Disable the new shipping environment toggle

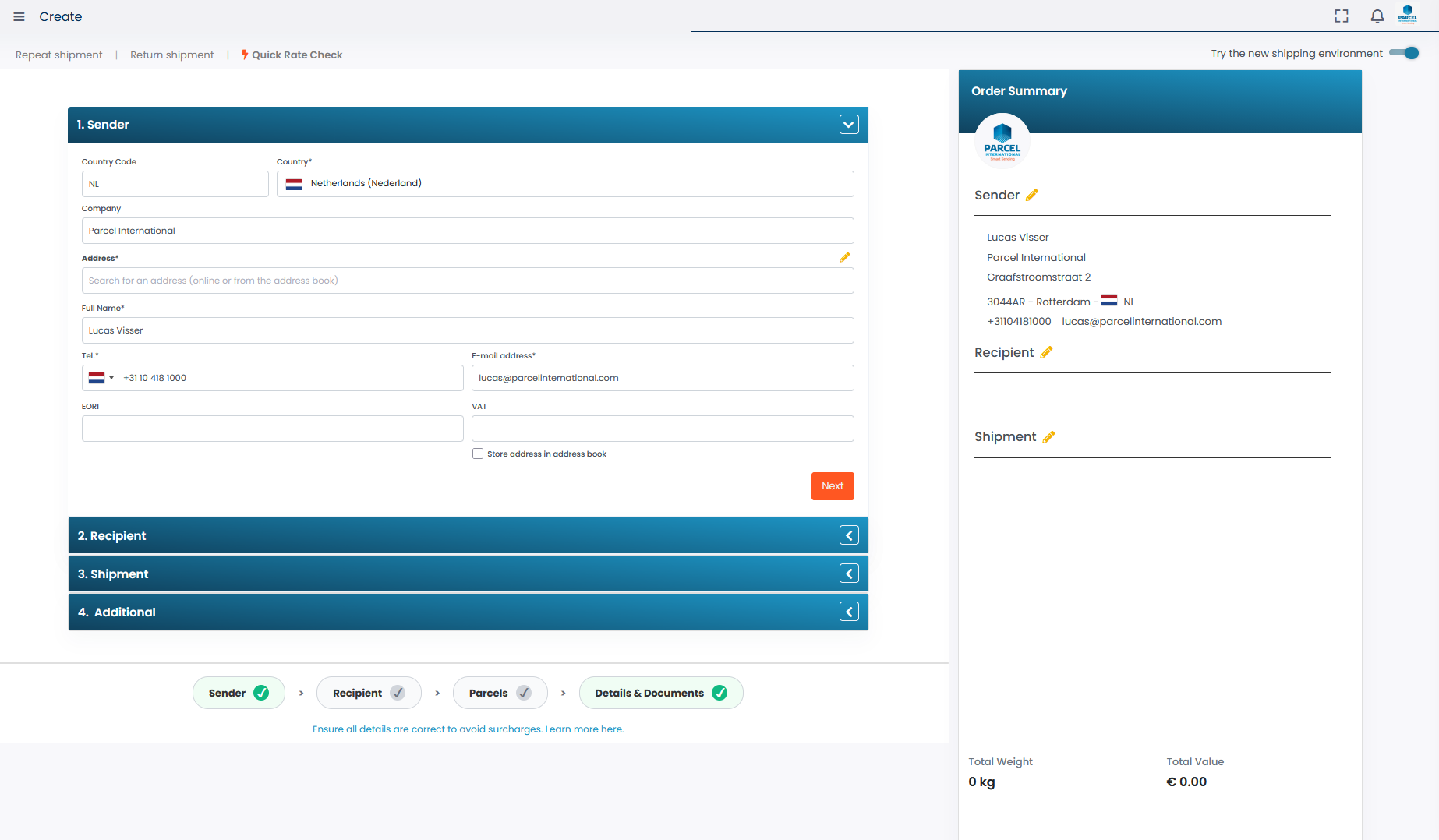1404,53
